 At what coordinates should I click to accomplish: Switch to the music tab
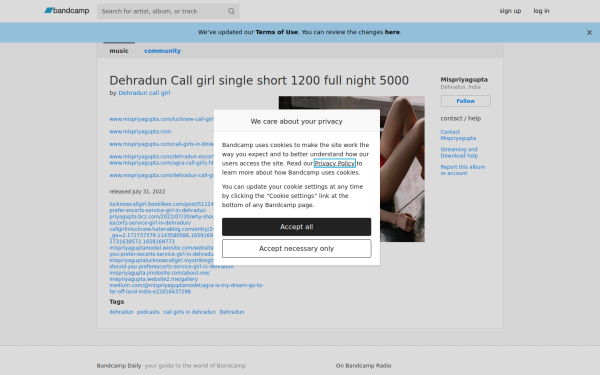click(x=119, y=51)
